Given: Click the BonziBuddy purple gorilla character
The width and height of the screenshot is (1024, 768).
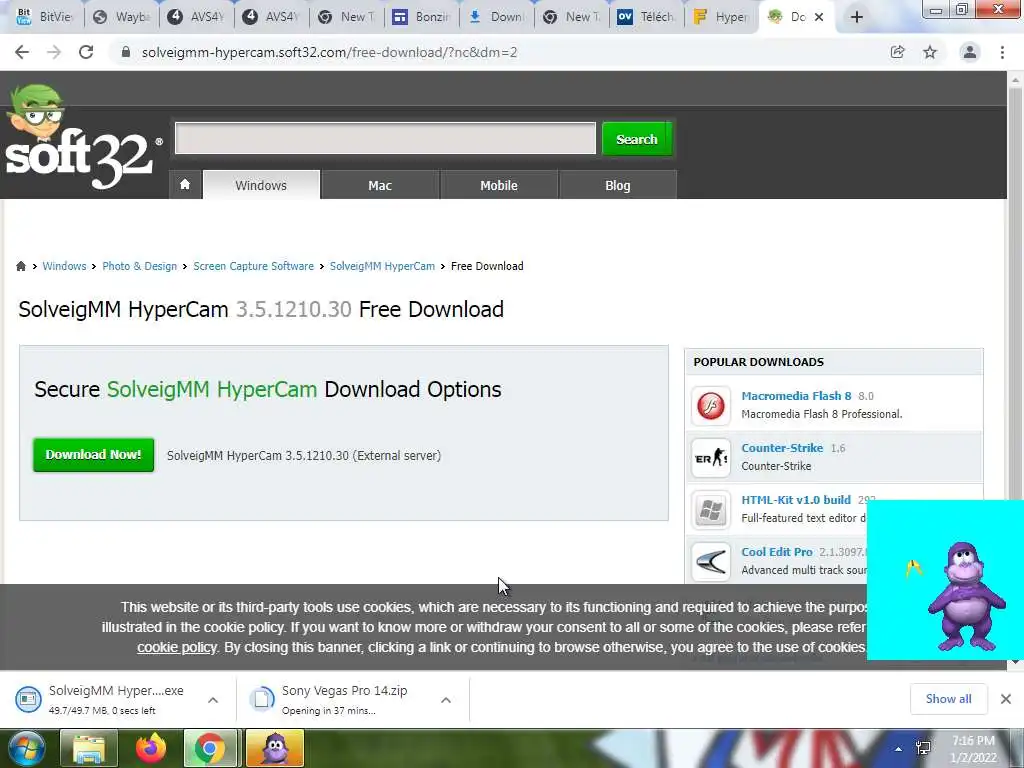Looking at the screenshot, I should 967,596.
